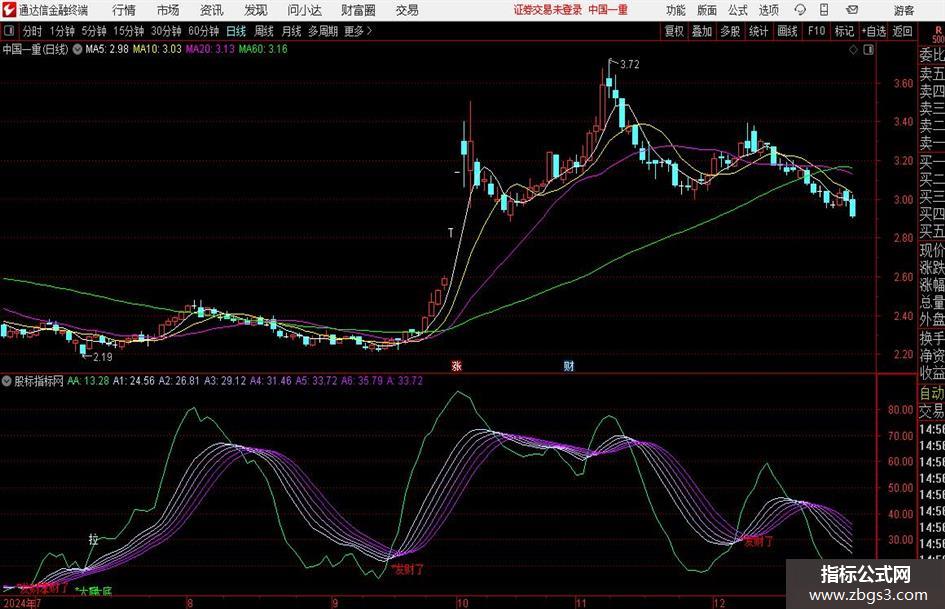Select the 日线 daily period tab
This screenshot has width=945, height=609.
point(236,31)
